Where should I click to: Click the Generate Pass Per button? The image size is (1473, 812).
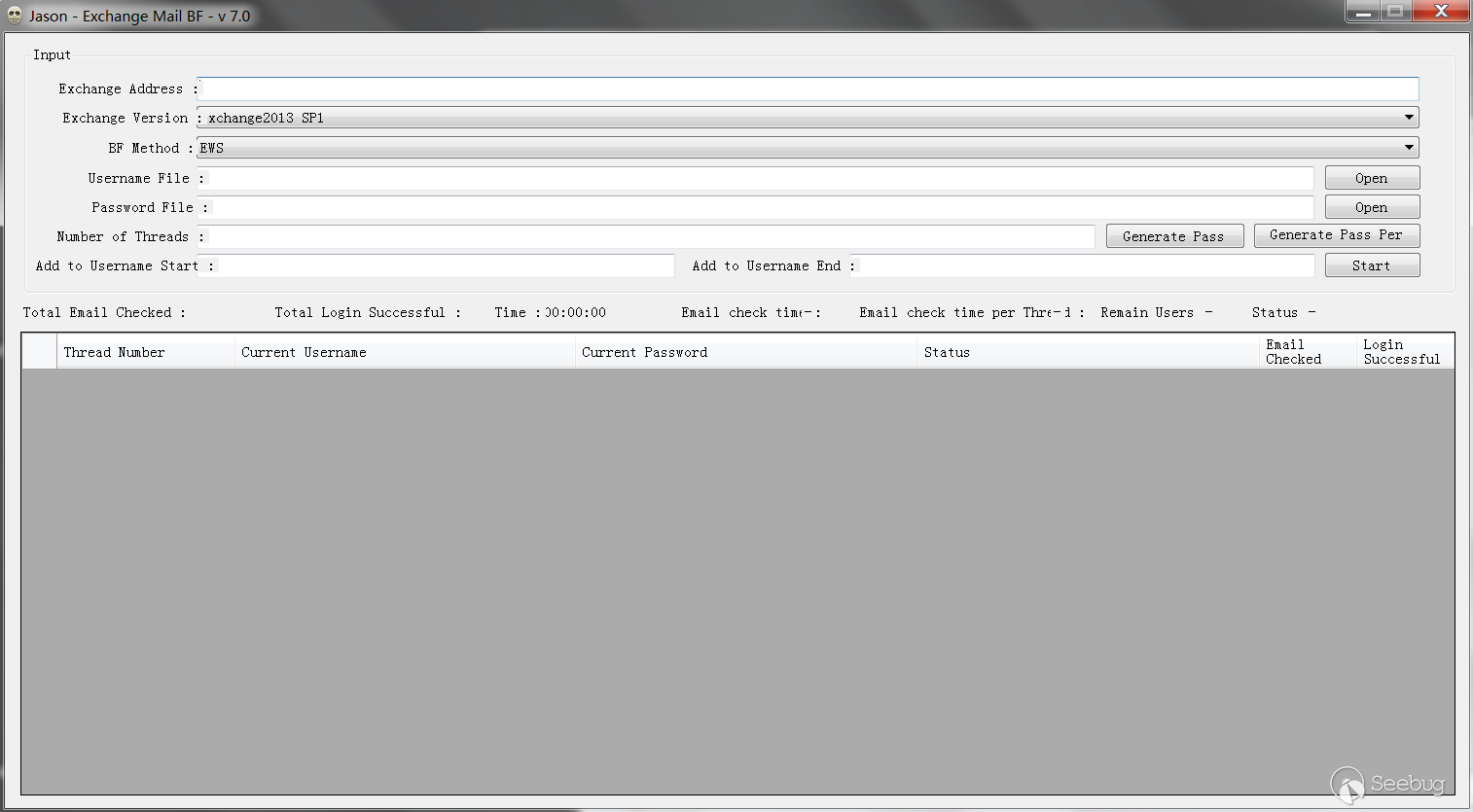[x=1337, y=235]
